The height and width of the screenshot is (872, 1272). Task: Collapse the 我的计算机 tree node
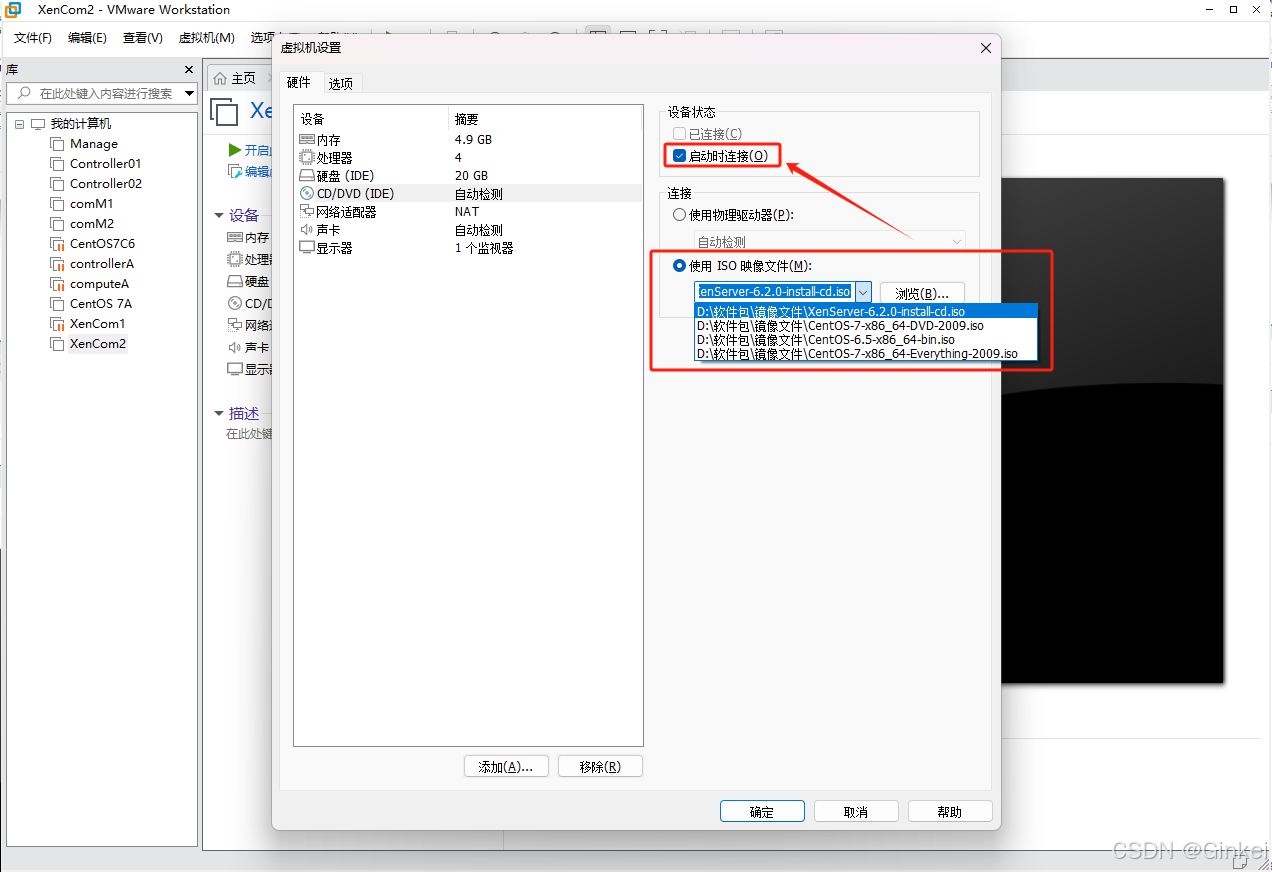click(x=19, y=124)
